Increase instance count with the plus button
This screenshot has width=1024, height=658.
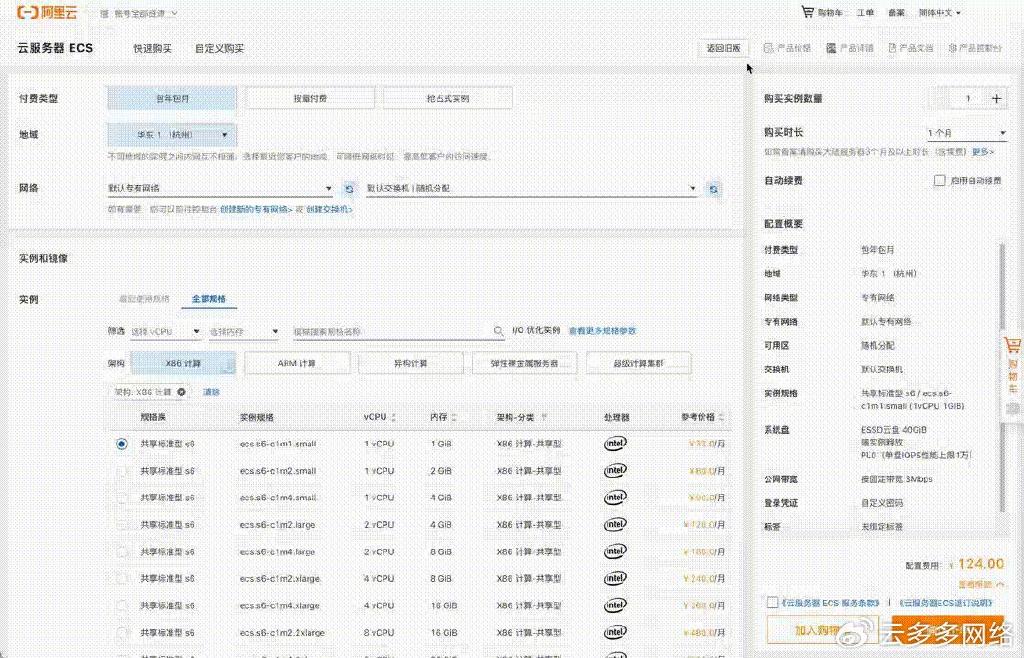tap(996, 99)
